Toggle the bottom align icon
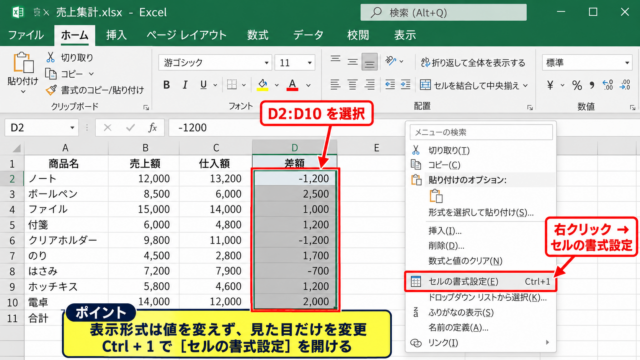This screenshot has height=360, width=640. coord(369,62)
